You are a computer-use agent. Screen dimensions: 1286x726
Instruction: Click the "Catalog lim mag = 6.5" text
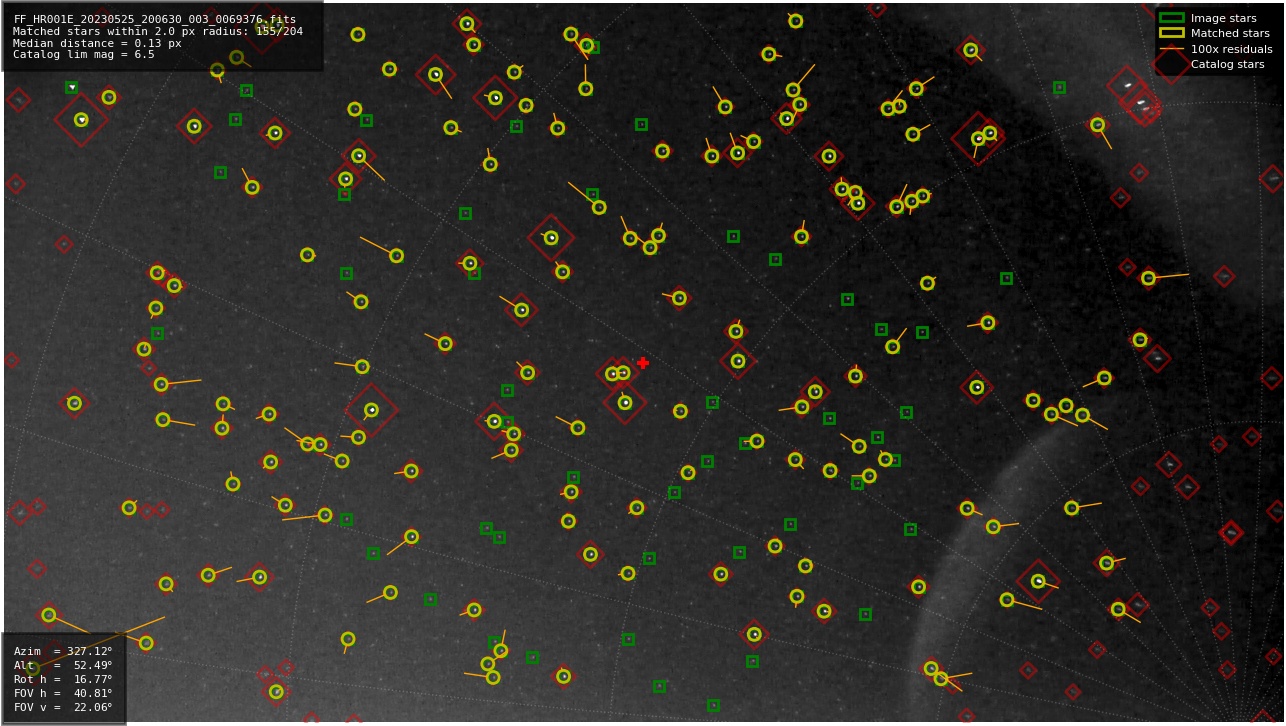(84, 55)
